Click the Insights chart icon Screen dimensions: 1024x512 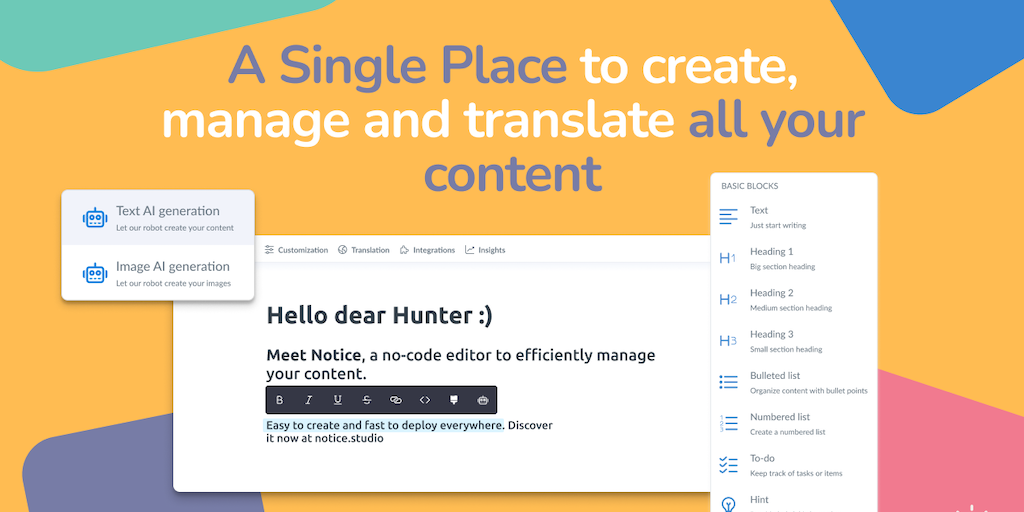click(470, 249)
